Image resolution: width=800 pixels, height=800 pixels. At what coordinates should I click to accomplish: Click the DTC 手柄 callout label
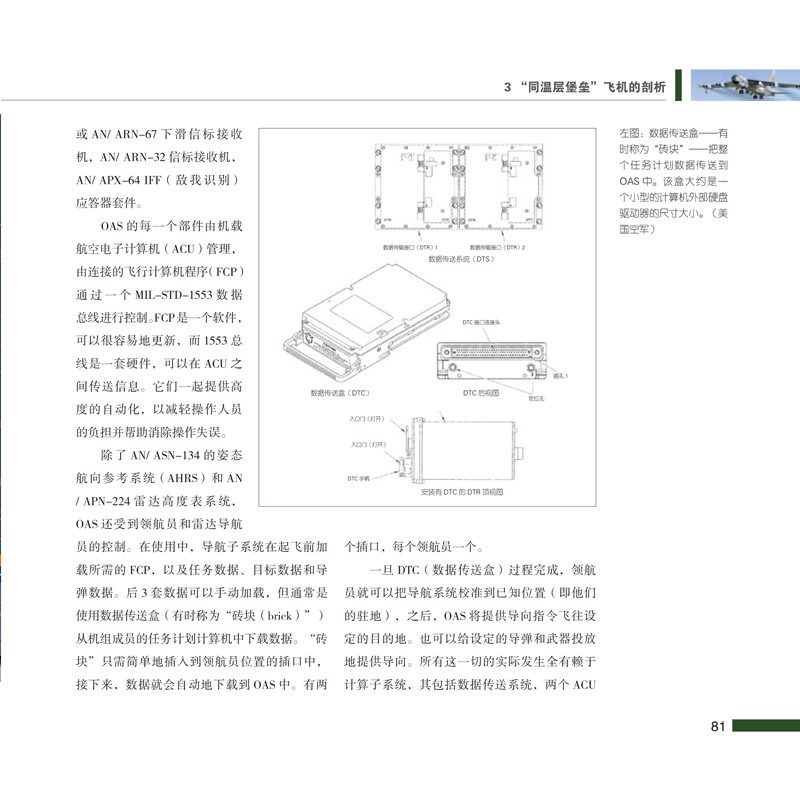[358, 479]
